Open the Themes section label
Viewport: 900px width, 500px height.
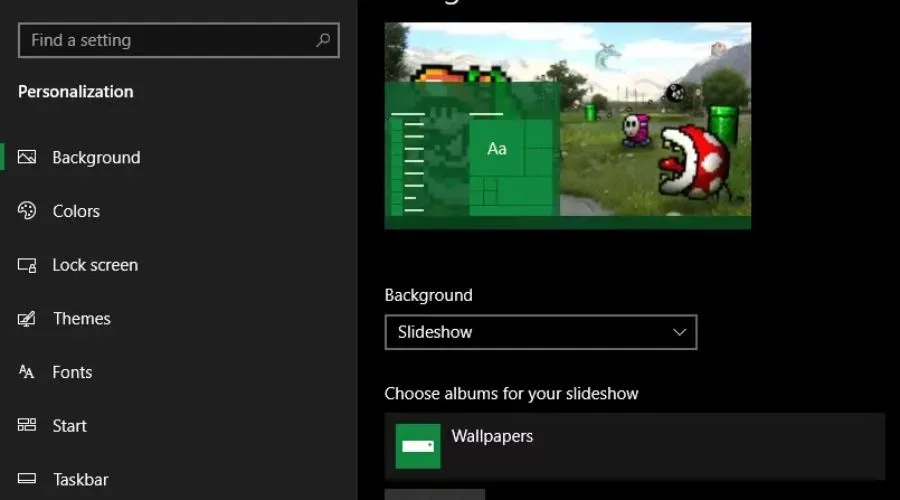click(x=81, y=319)
